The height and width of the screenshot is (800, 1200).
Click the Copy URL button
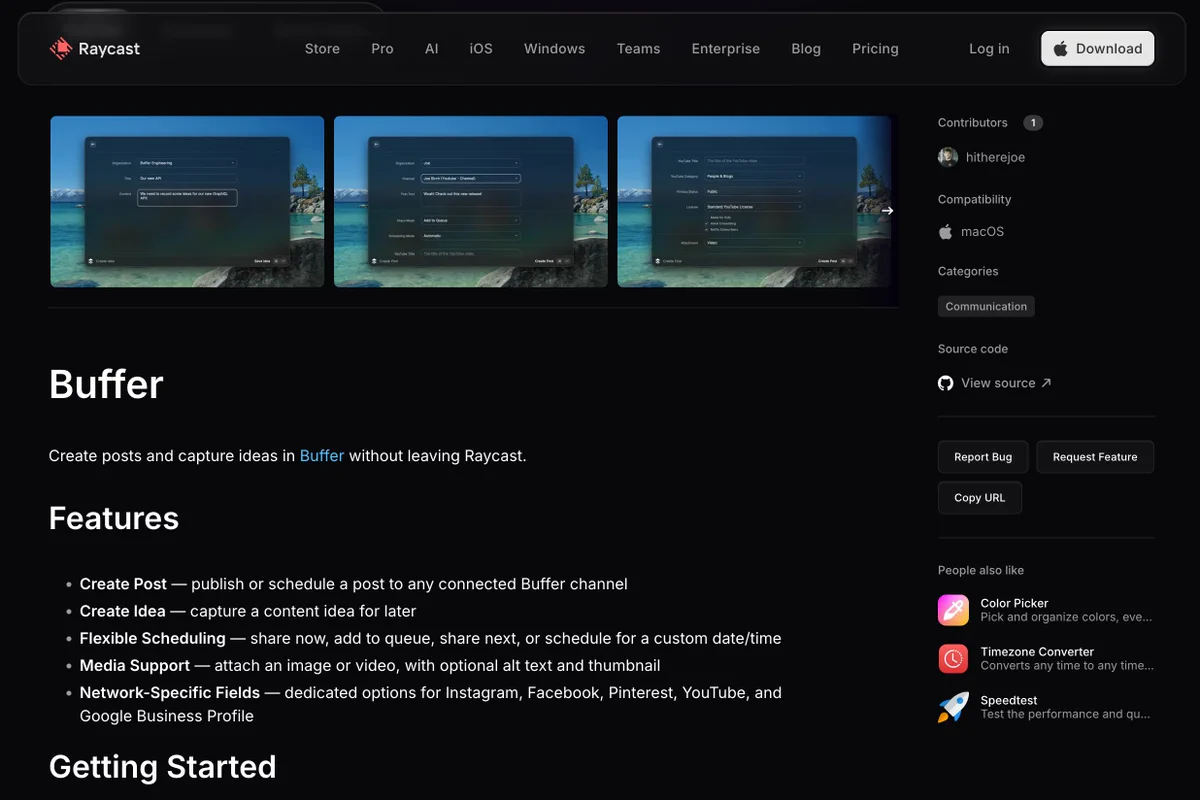point(980,498)
